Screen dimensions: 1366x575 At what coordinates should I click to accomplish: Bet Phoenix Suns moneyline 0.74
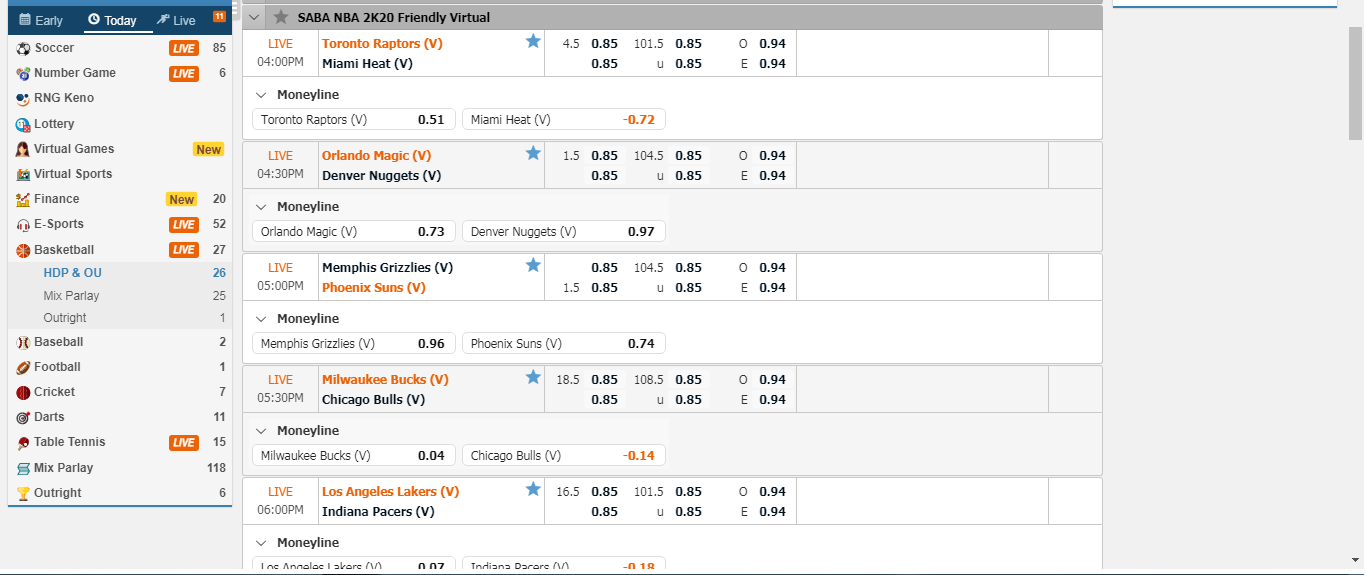pos(563,343)
